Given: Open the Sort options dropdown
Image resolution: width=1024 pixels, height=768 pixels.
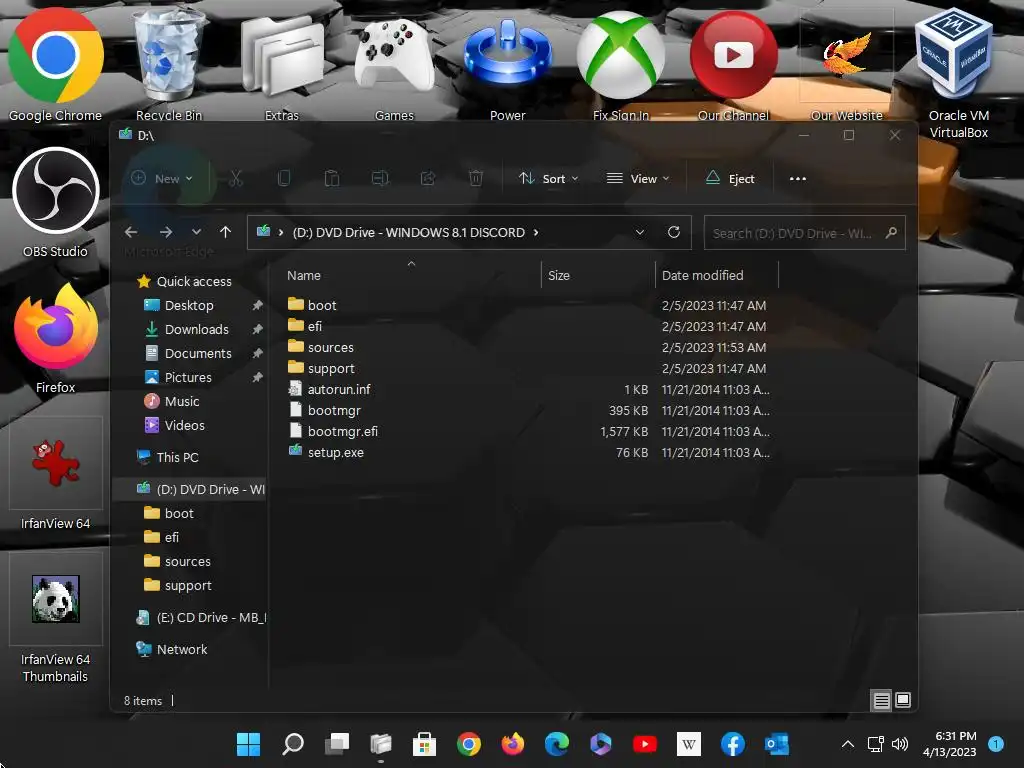Looking at the screenshot, I should tap(549, 178).
